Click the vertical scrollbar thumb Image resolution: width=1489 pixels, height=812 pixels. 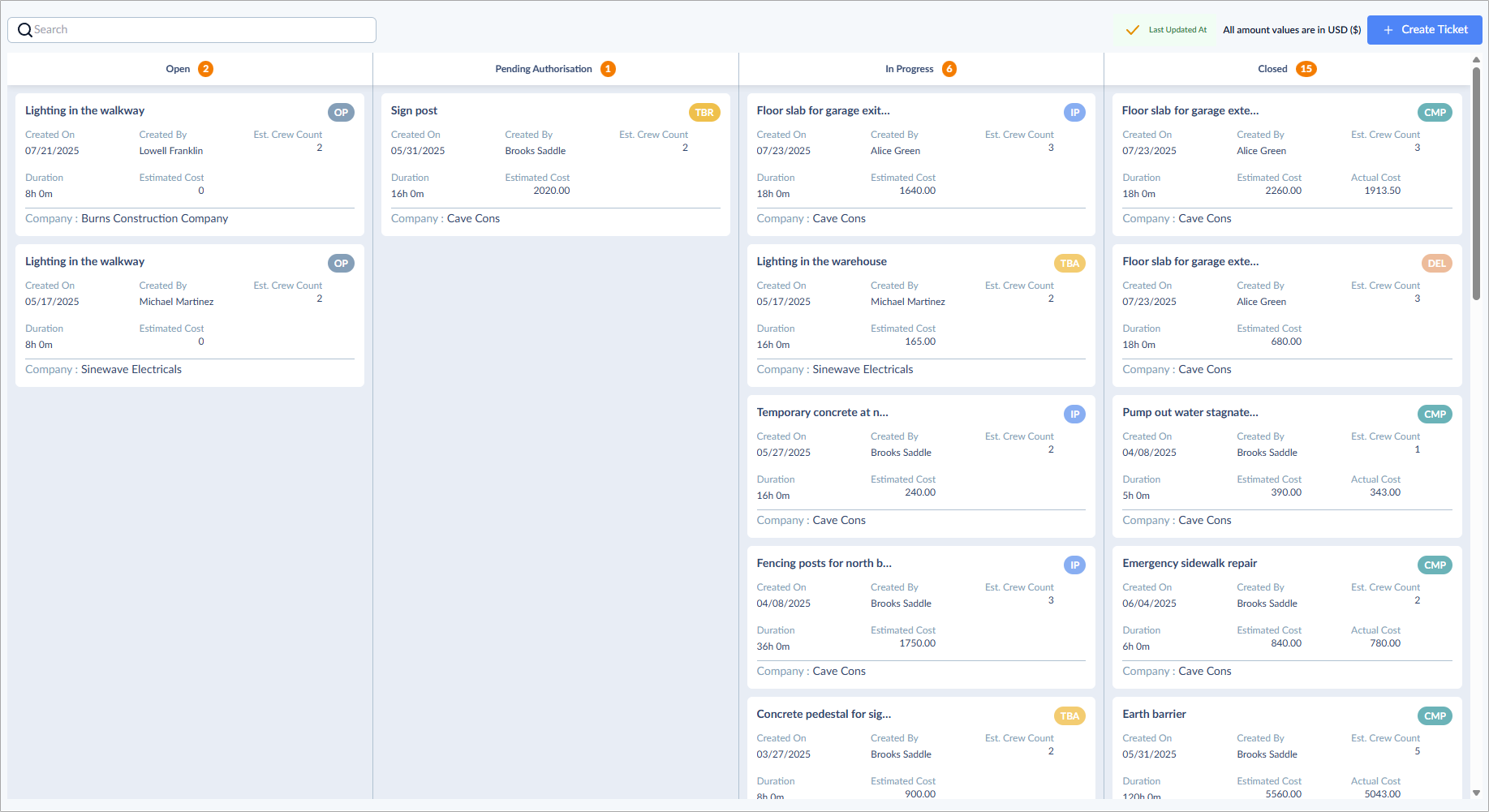coord(1476,184)
